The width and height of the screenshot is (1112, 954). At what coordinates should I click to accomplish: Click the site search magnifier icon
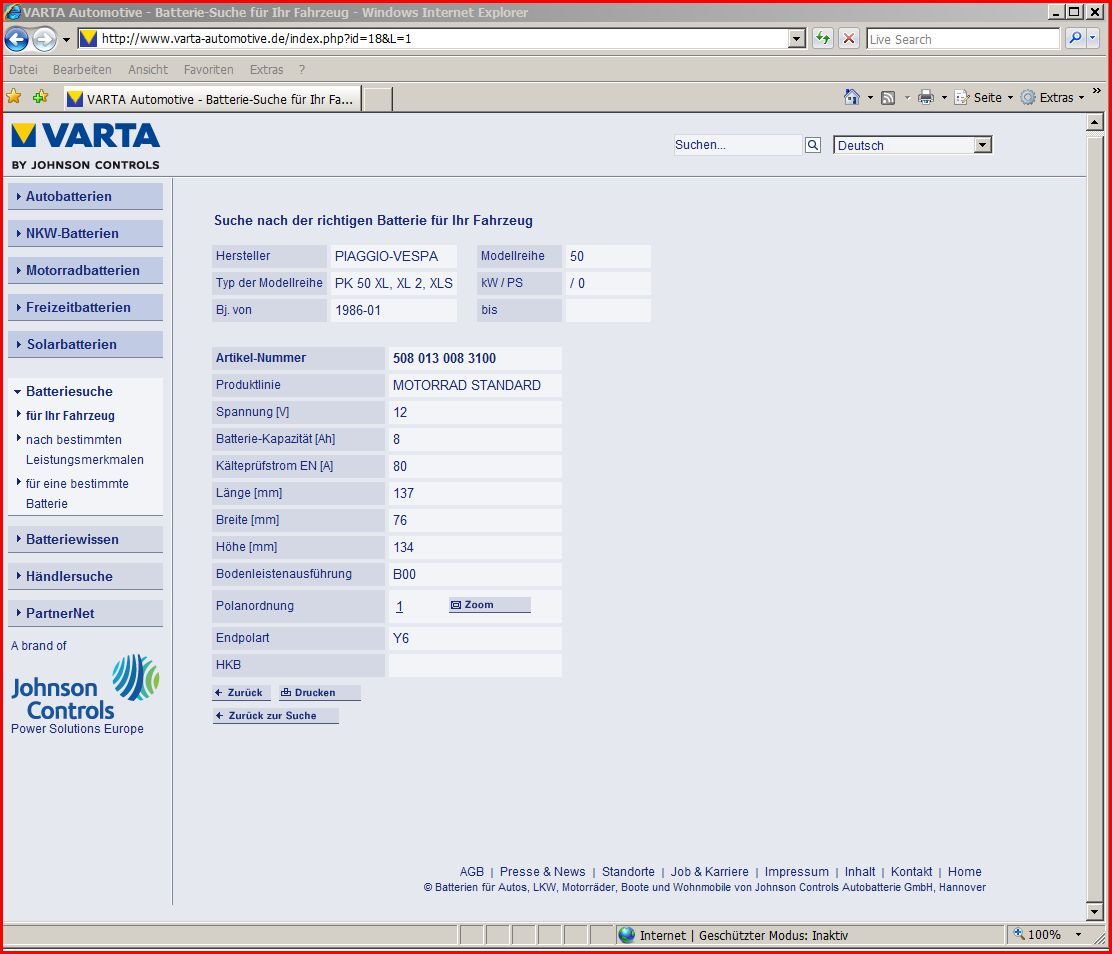(813, 145)
